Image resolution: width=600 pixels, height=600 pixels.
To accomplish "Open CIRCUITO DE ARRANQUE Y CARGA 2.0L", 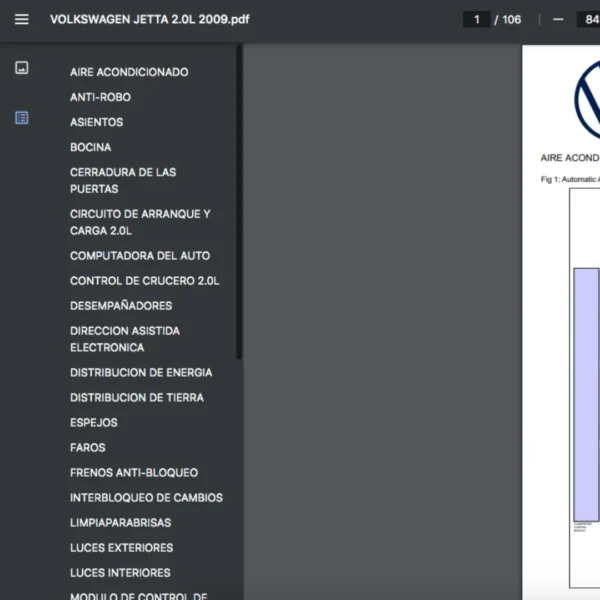I will click(x=140, y=222).
